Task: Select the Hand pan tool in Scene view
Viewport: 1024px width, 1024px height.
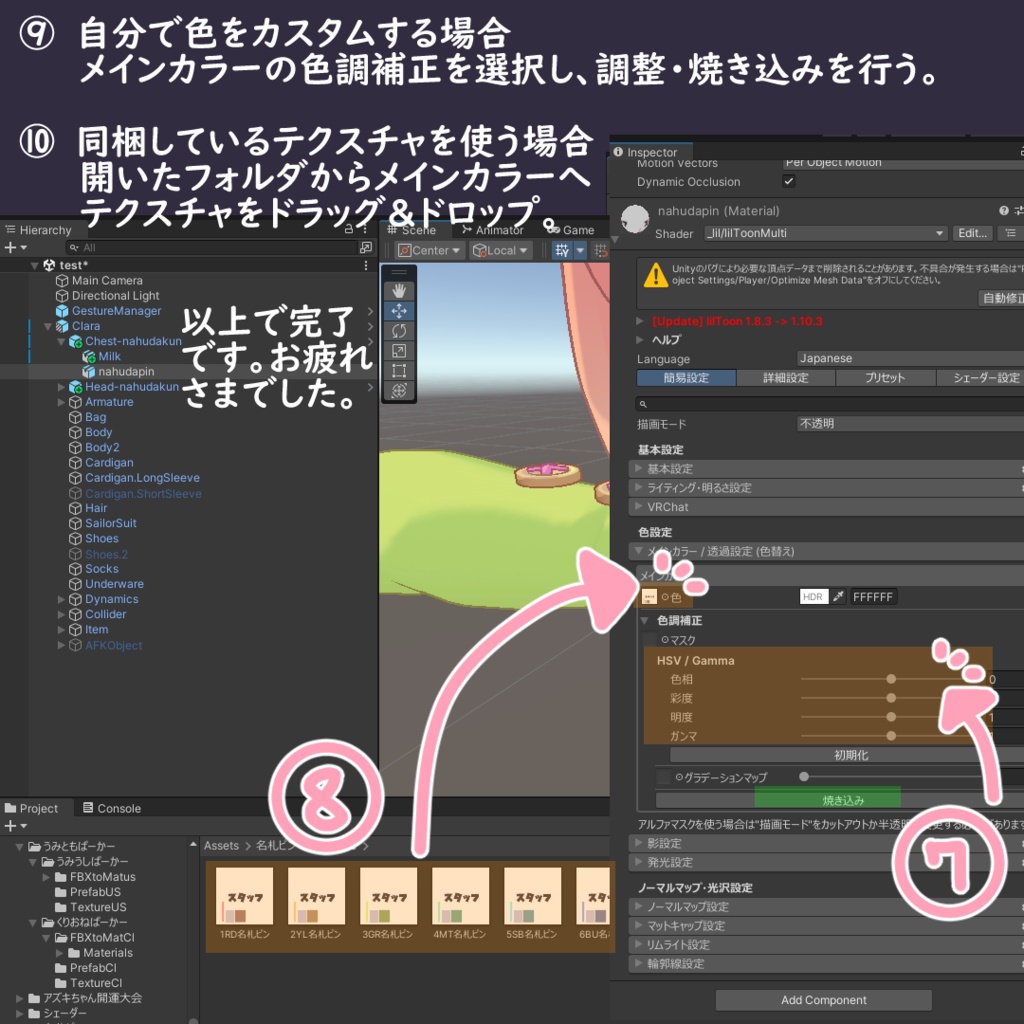Action: pos(399,291)
